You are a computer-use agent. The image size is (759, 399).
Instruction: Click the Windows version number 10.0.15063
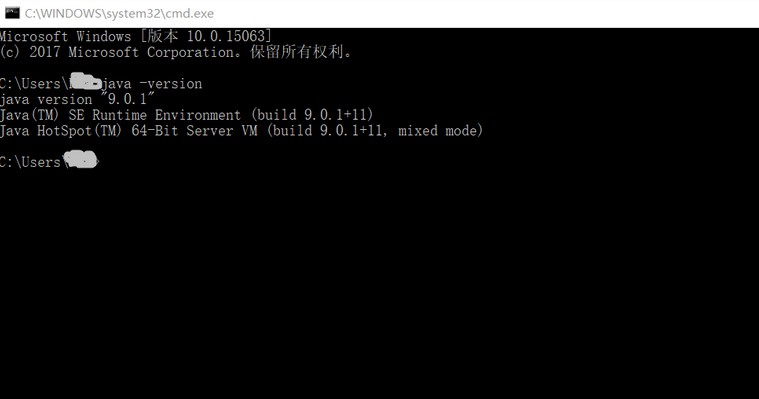coord(226,36)
